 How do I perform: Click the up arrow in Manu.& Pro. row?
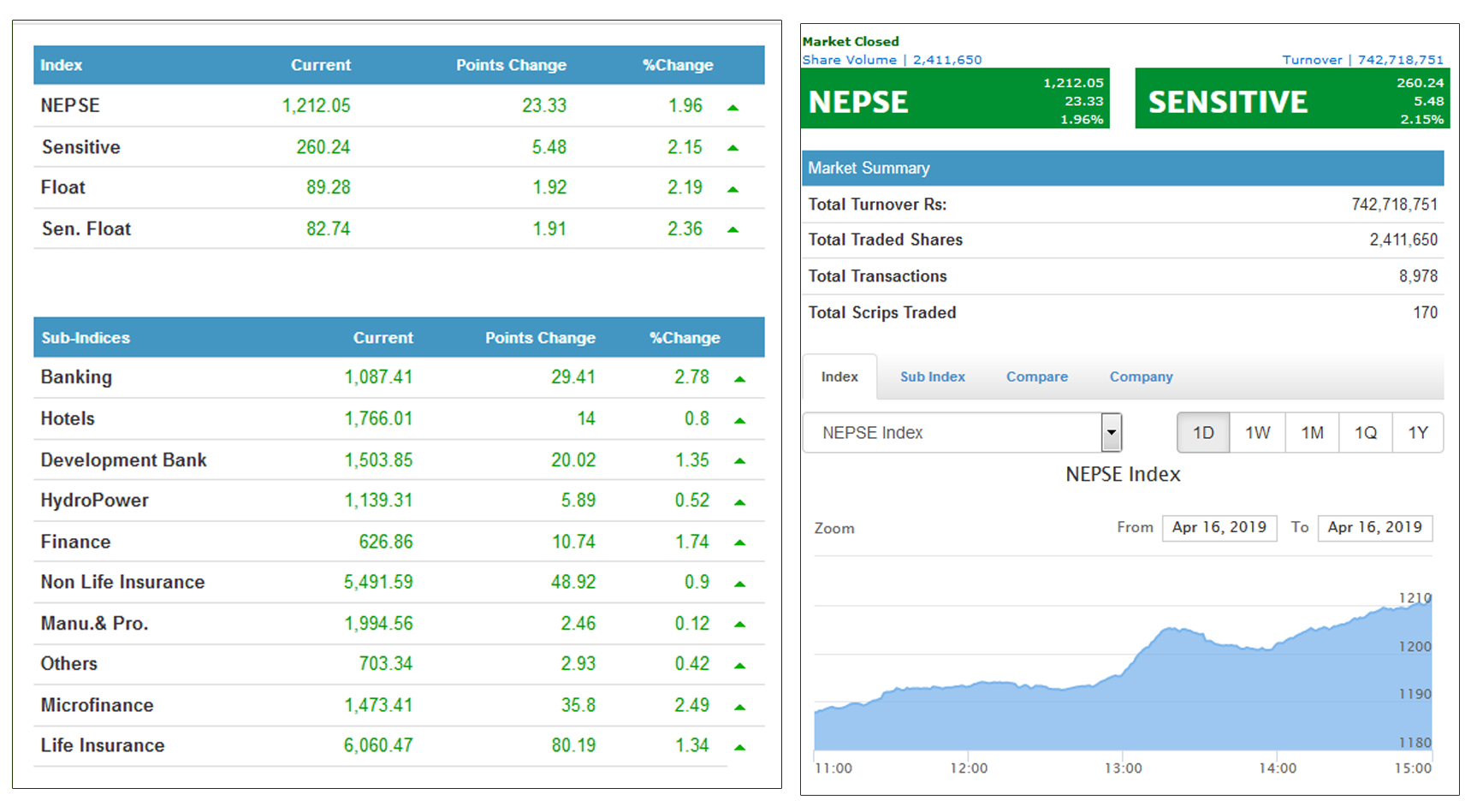coord(740,625)
